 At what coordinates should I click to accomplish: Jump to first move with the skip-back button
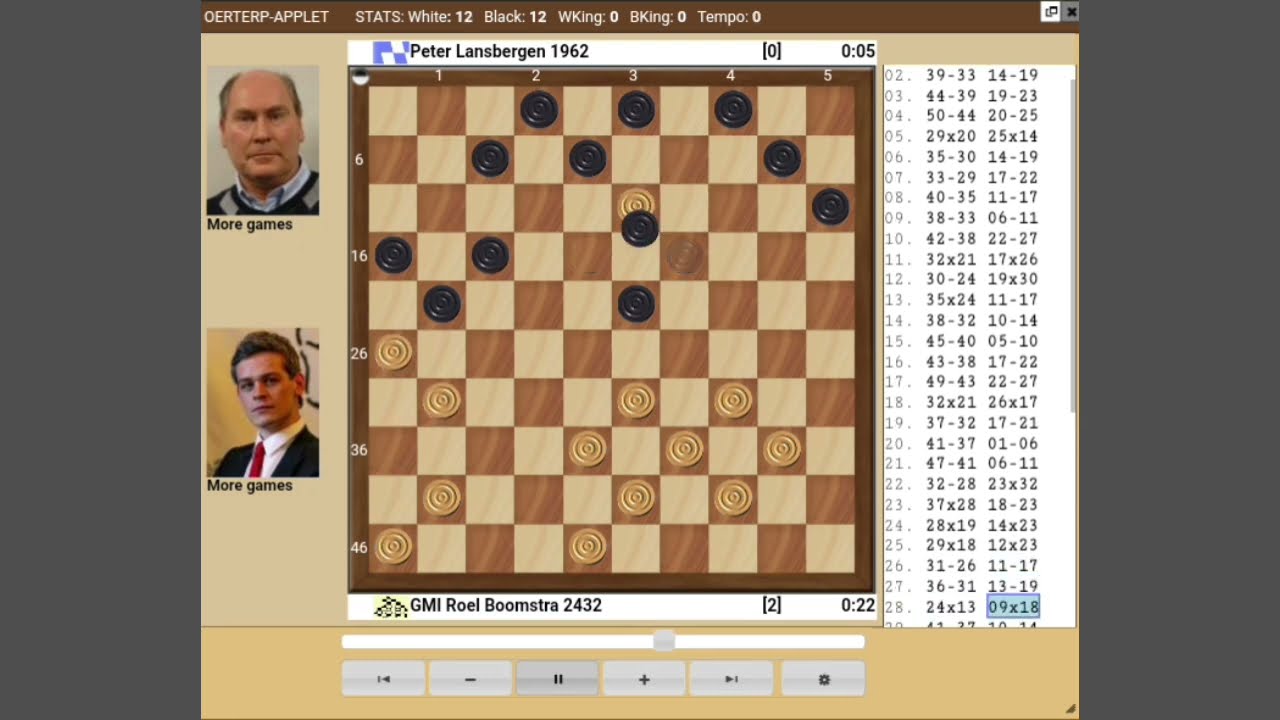(x=383, y=679)
